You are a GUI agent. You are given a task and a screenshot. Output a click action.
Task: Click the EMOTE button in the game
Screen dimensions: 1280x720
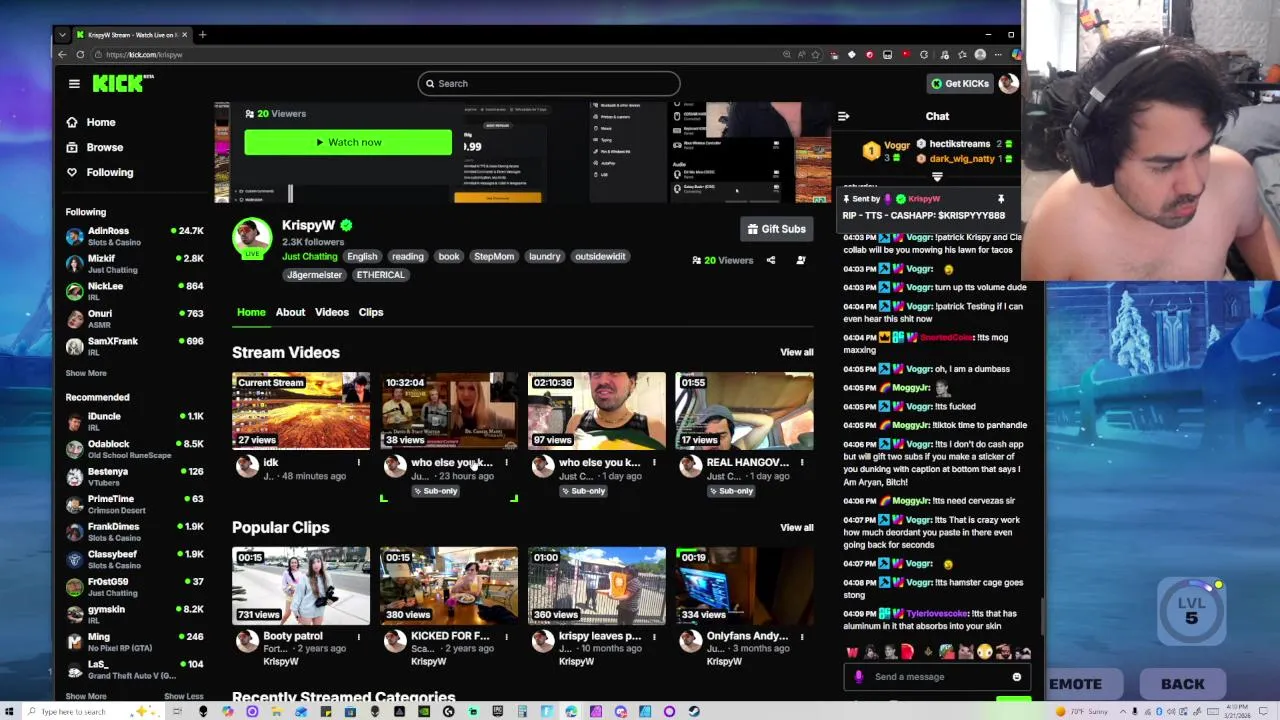pos(1076,684)
